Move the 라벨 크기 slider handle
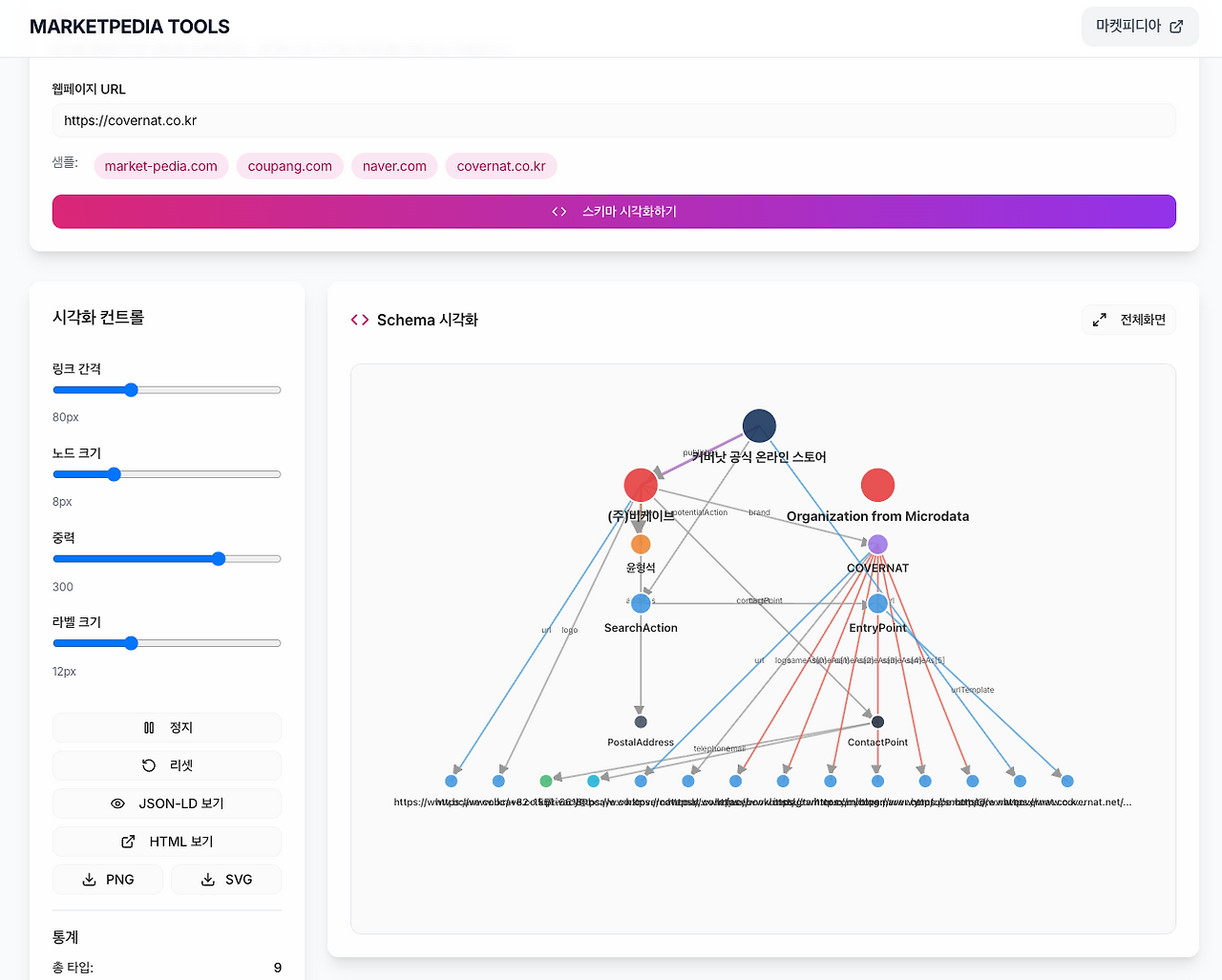Image resolution: width=1222 pixels, height=980 pixels. pos(131,643)
